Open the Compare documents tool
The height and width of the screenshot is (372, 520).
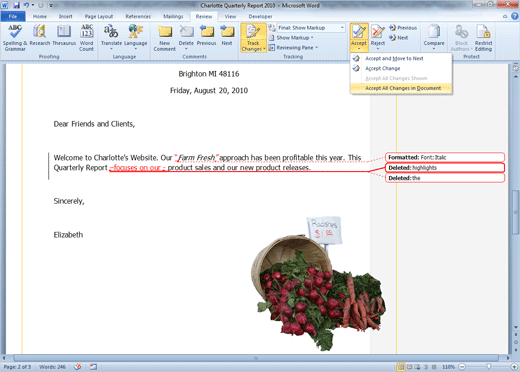[434, 37]
